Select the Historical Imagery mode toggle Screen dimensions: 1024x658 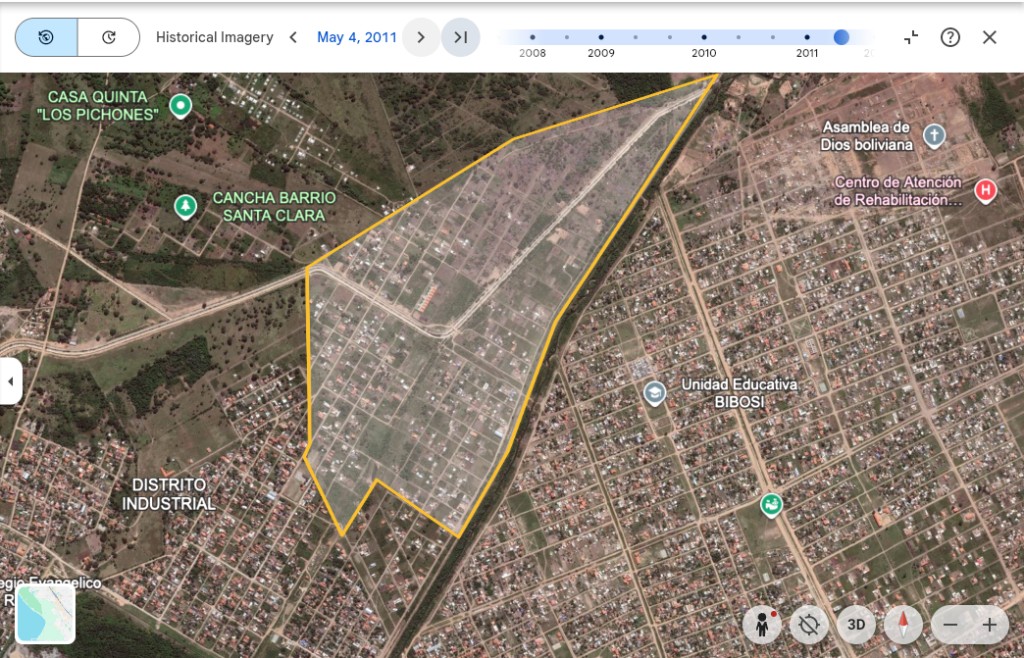[x=46, y=37]
